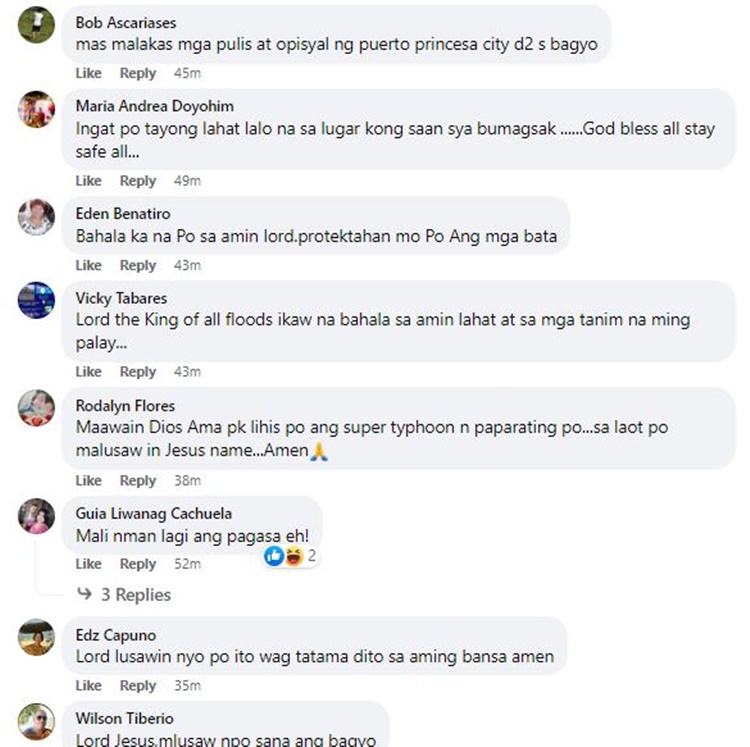Image resolution: width=750 pixels, height=747 pixels.
Task: Show the reaction count 2 on Guia's comment
Action: click(311, 556)
